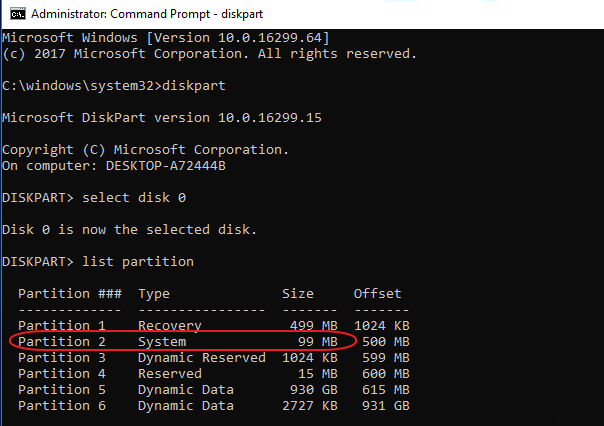Click the 'Size' column header
Screen dimensions: 604x426
pos(297,293)
